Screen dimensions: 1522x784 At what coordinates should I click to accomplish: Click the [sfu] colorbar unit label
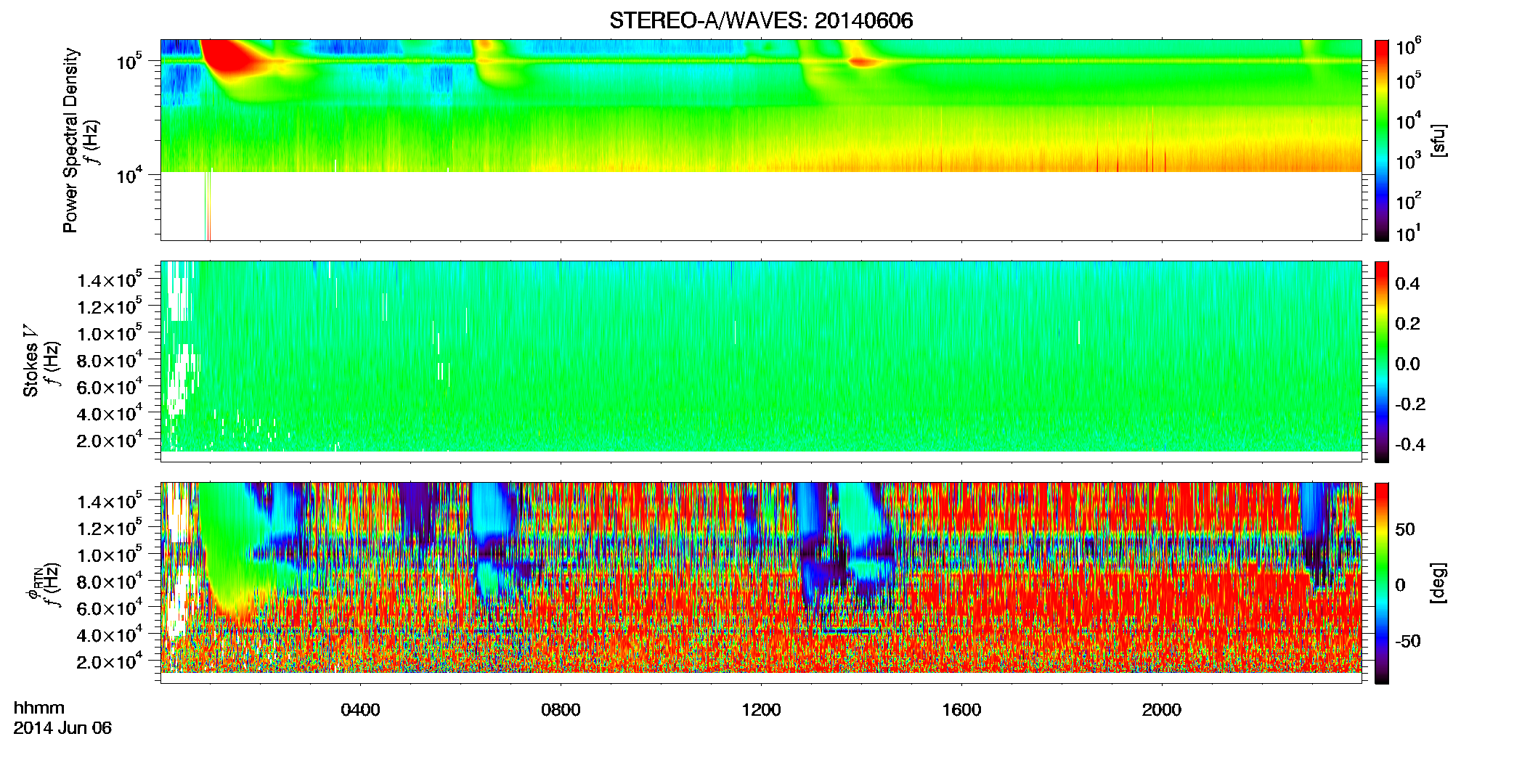(1438, 141)
